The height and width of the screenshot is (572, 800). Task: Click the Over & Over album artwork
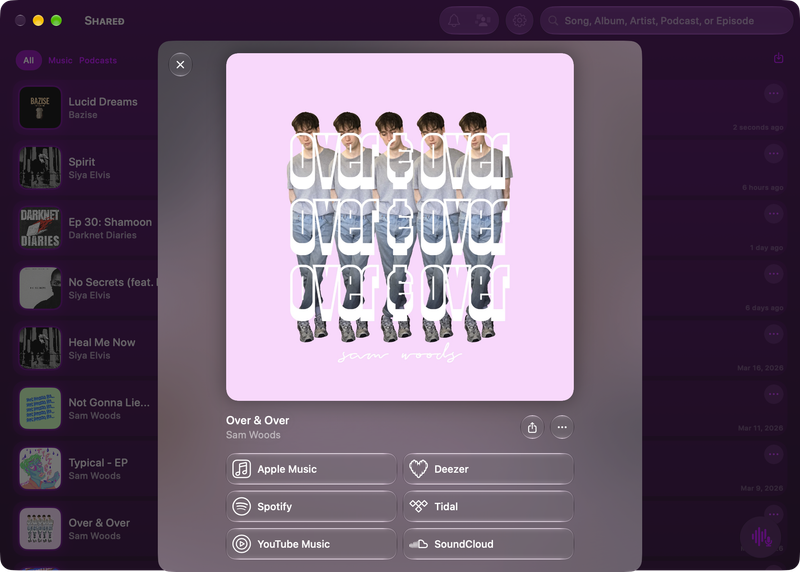pos(400,227)
